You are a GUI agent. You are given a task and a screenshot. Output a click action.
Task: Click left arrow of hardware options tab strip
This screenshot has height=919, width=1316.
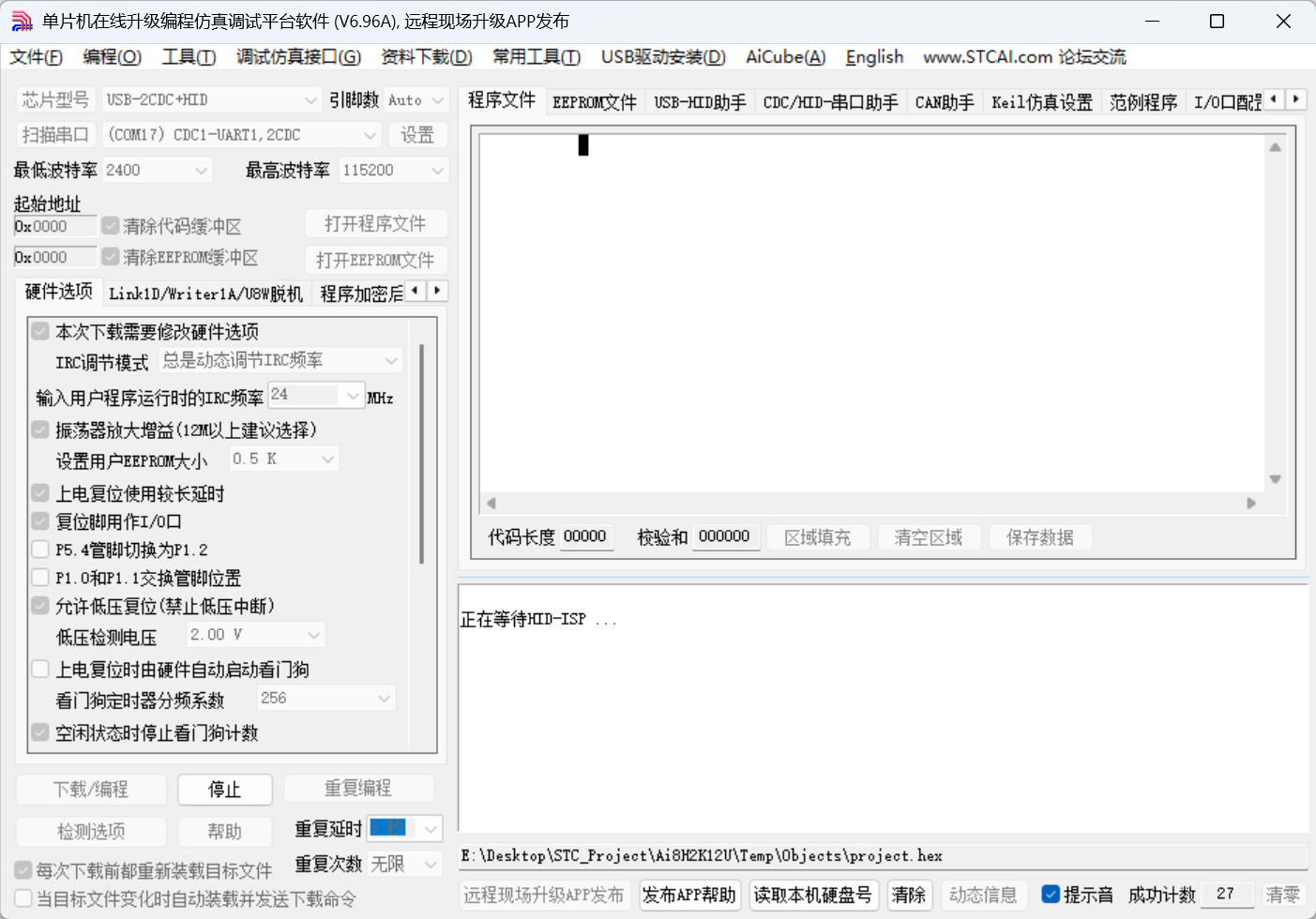pos(415,291)
